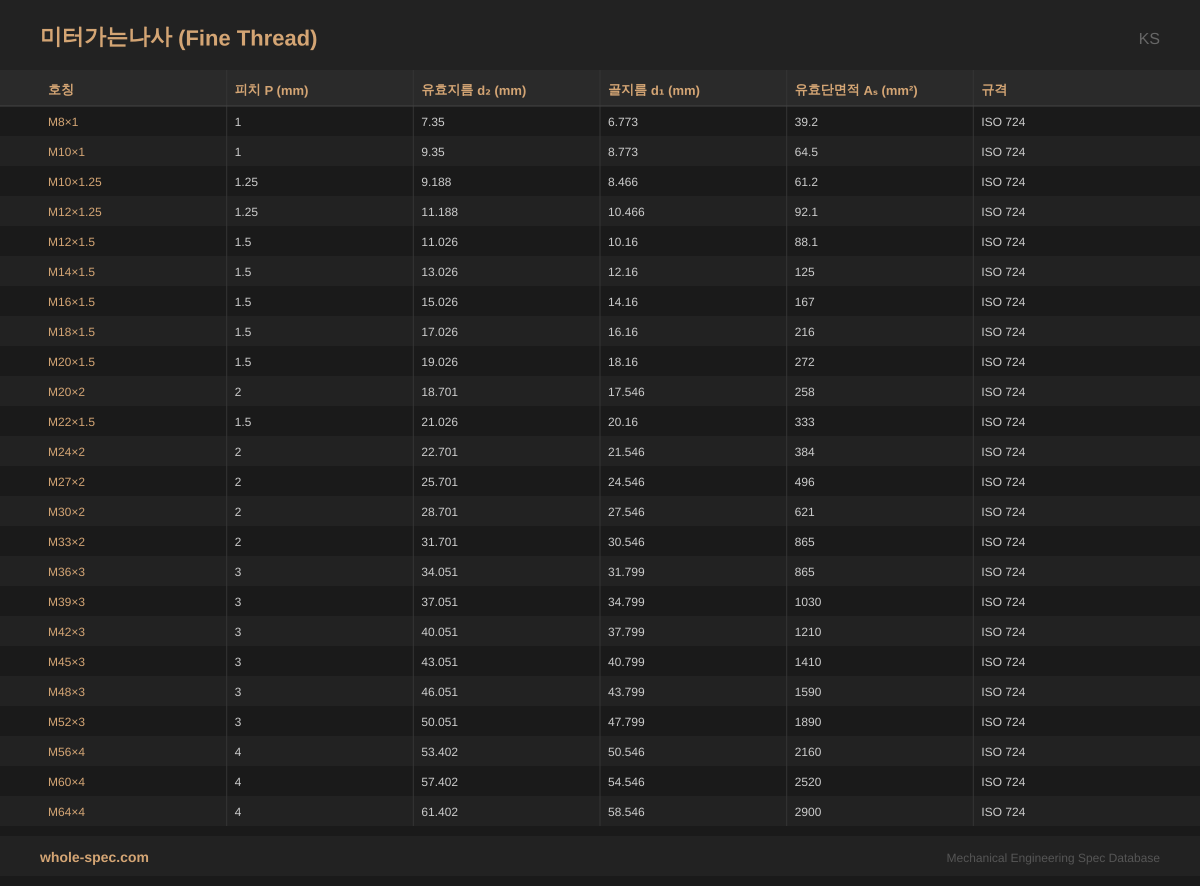The height and width of the screenshot is (886, 1200).
Task: Click the M12×1.5 row label
Action: tap(71, 242)
